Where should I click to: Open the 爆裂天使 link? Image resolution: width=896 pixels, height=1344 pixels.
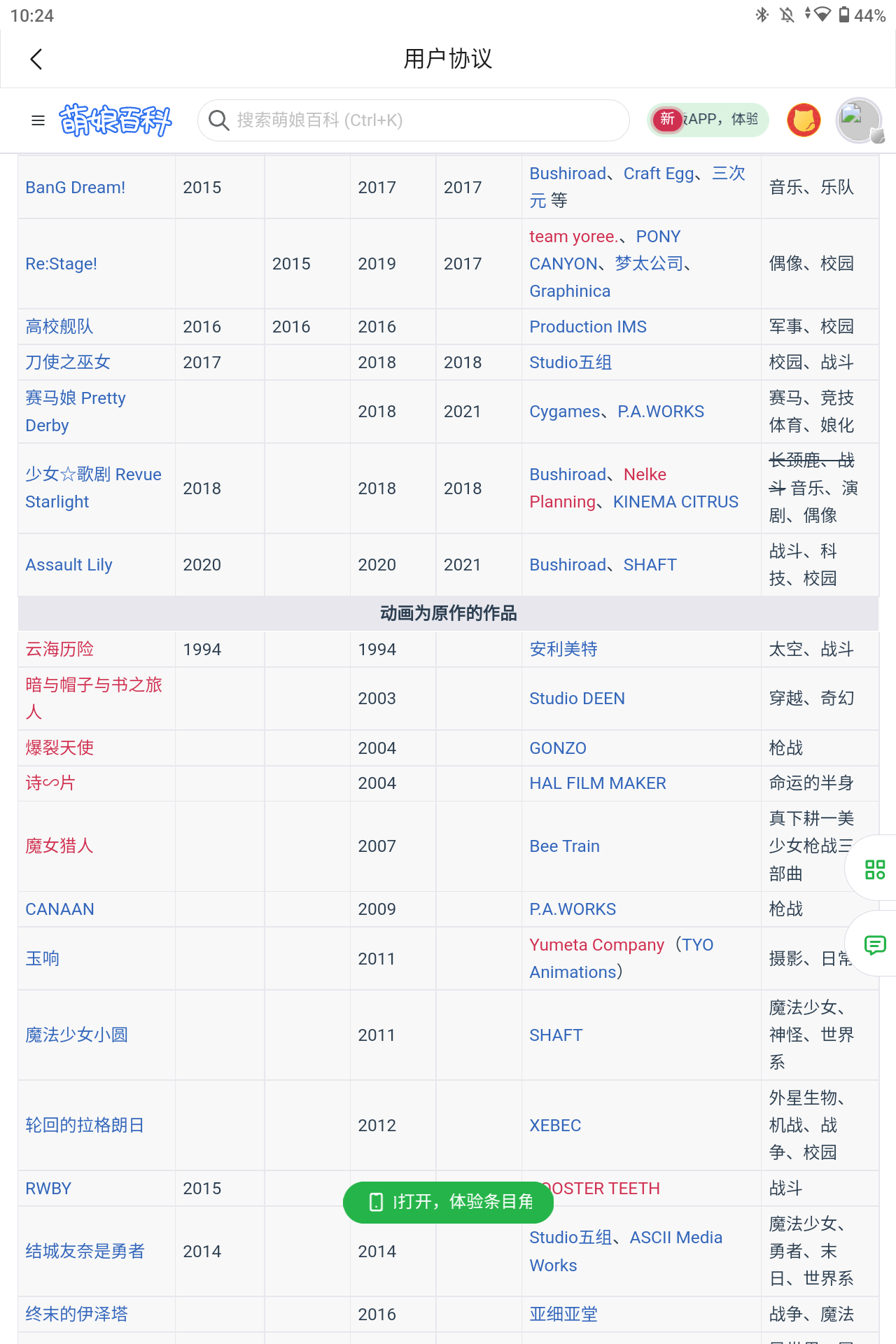coord(59,748)
